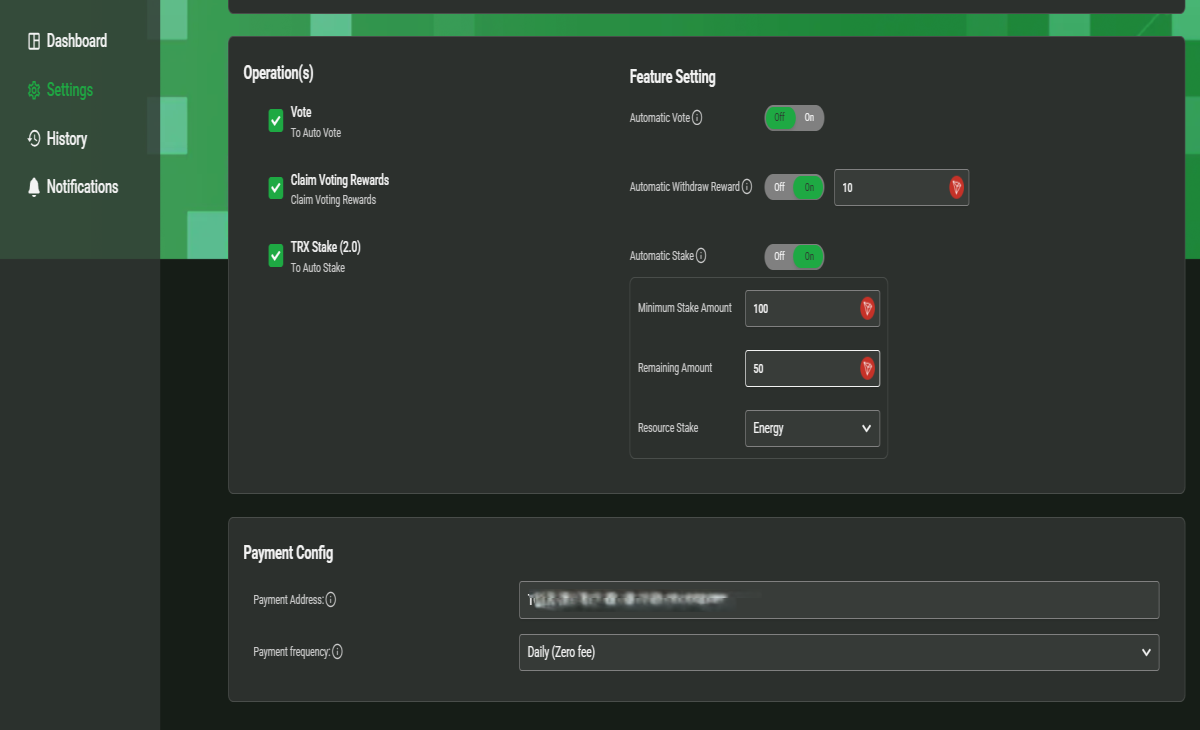The width and height of the screenshot is (1200, 730).
Task: Uncheck the Vote operation checkbox
Action: click(x=276, y=121)
